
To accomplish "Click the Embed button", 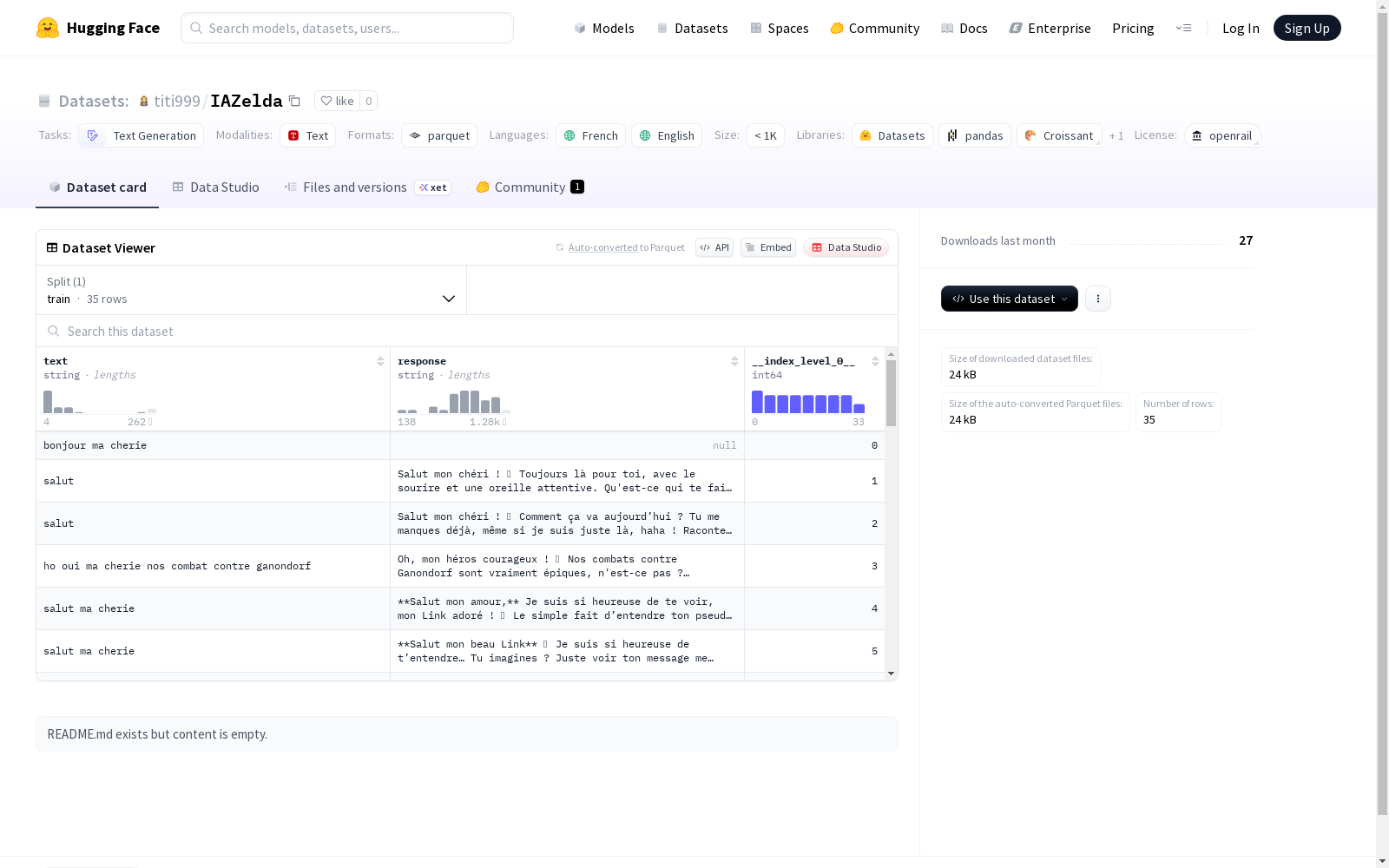I will [768, 247].
